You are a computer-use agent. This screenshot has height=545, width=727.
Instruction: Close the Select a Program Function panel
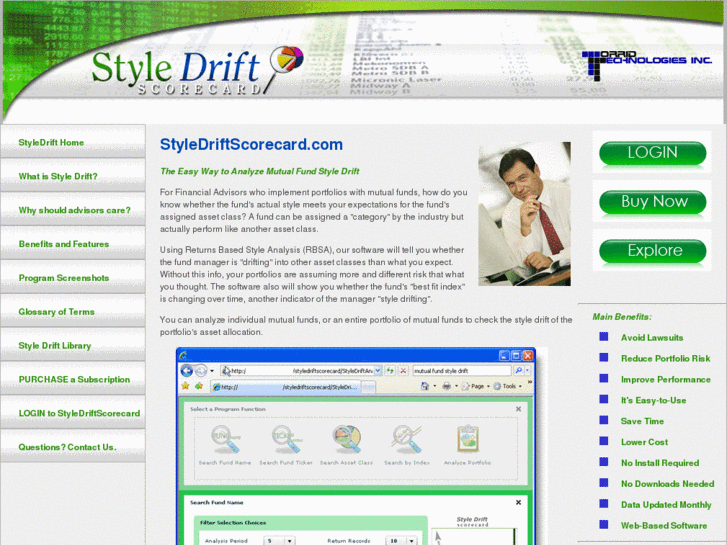pos(518,409)
